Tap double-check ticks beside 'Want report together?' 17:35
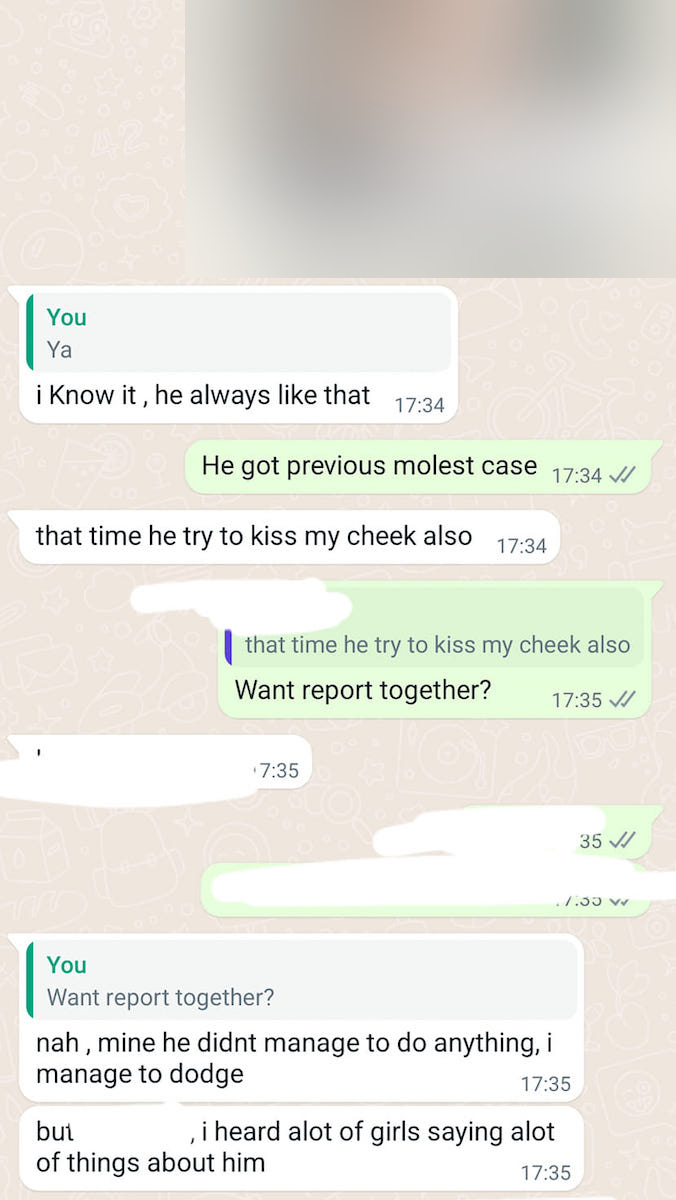The width and height of the screenshot is (676, 1200). [x=621, y=700]
